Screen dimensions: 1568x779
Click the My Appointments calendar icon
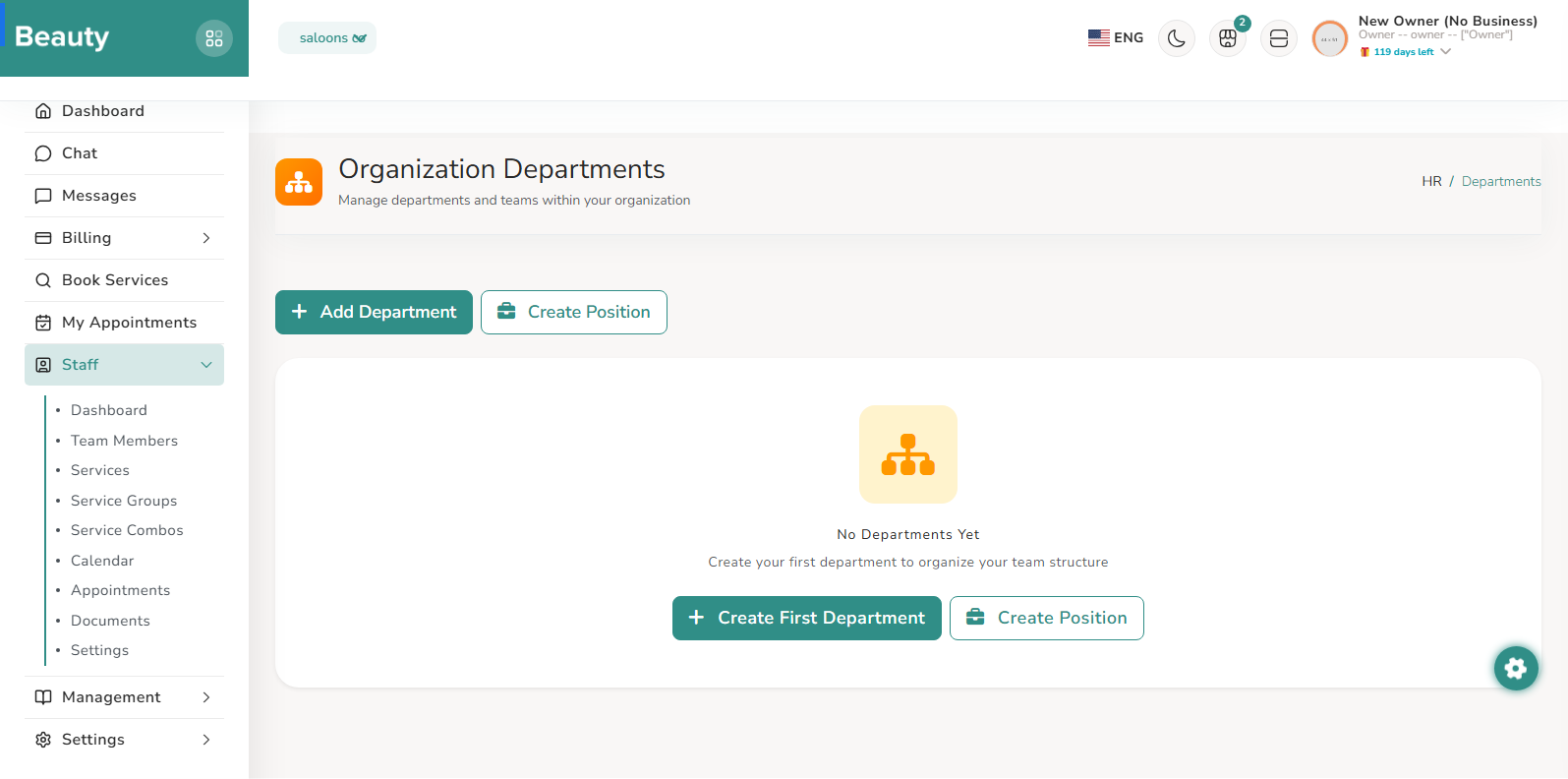pyautogui.click(x=43, y=323)
